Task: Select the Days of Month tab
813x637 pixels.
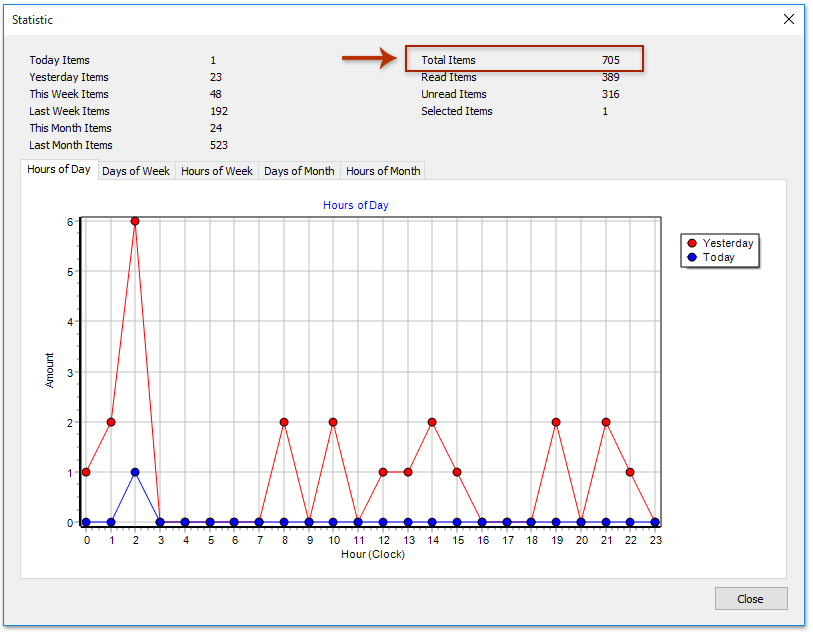Action: [x=299, y=171]
